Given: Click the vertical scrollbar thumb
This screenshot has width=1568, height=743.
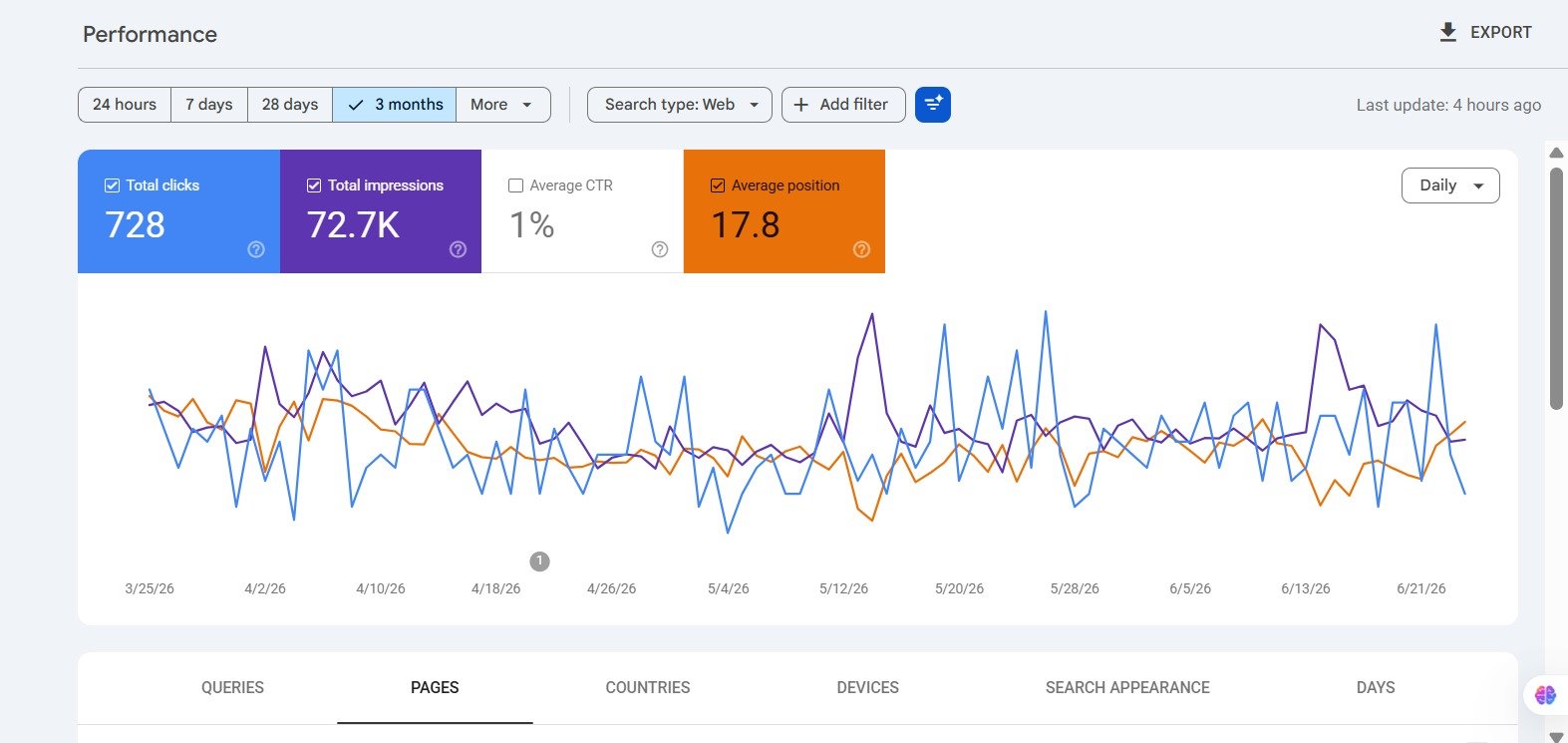Looking at the screenshot, I should pos(1556,287).
